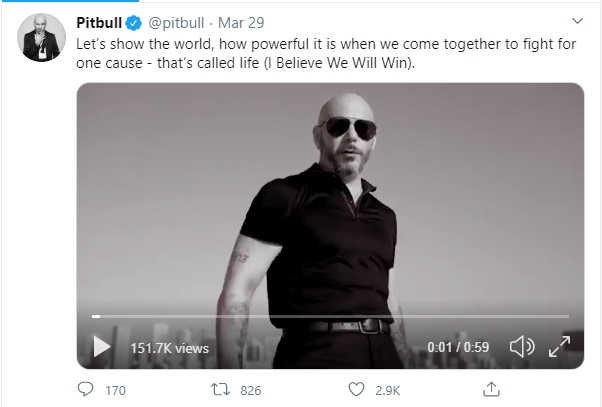Click the share tweet upload icon
Viewport: 602px width, 407px height.
[x=489, y=389]
